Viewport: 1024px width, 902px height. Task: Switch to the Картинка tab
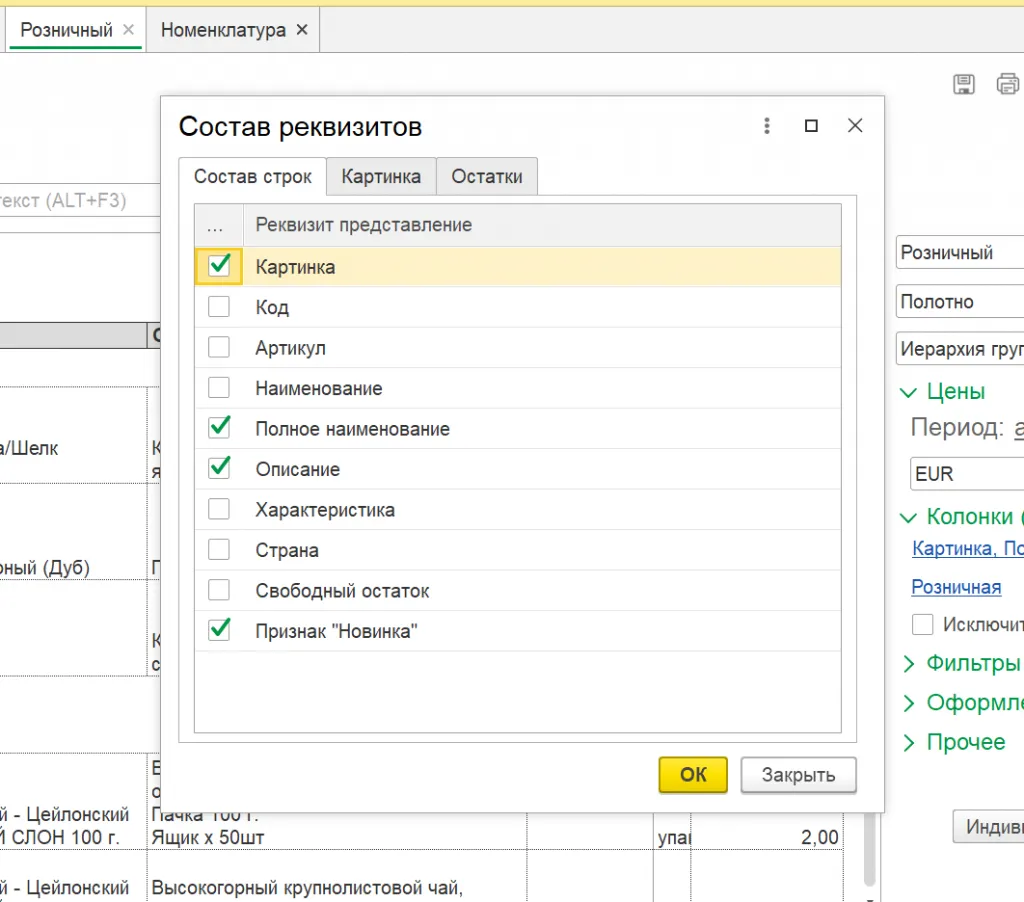381,176
